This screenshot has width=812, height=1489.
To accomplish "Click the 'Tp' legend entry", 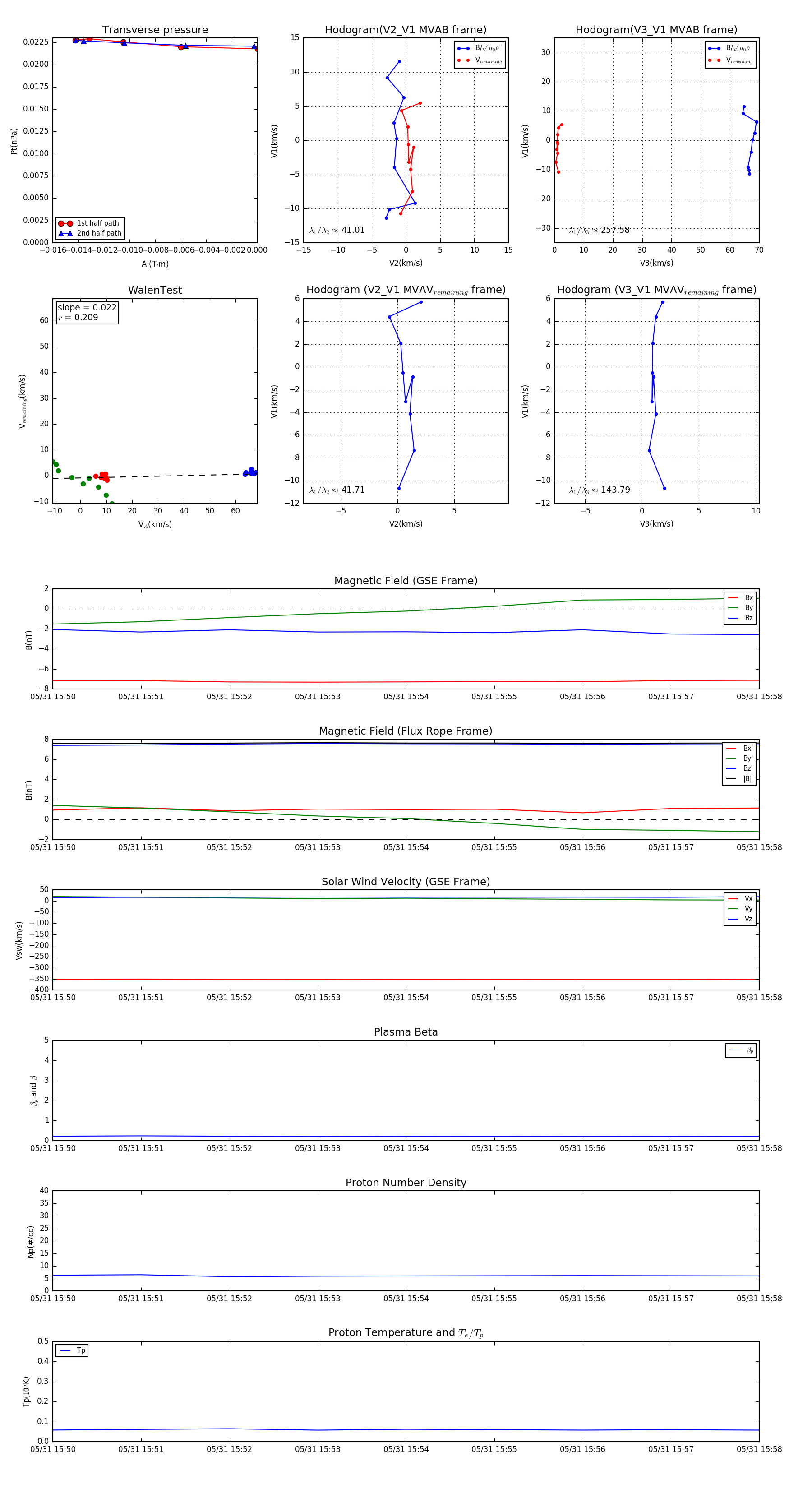I will [72, 1351].
